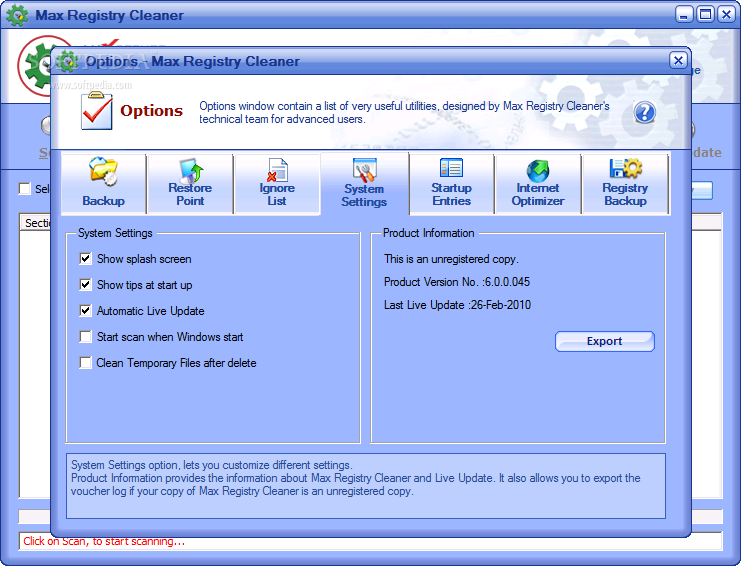741x566 pixels.
Task: Click the Product Version No. 6.0.0.045 text
Action: pos(457,282)
